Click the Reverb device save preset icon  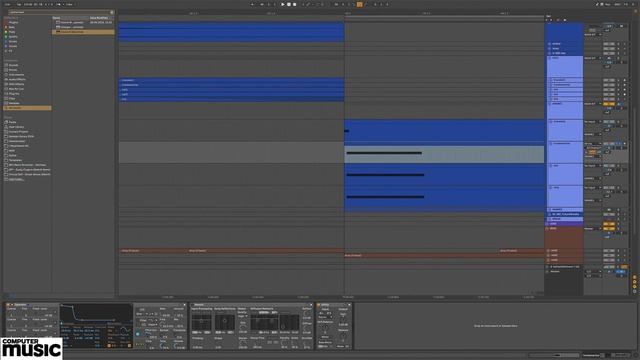pos(311,304)
